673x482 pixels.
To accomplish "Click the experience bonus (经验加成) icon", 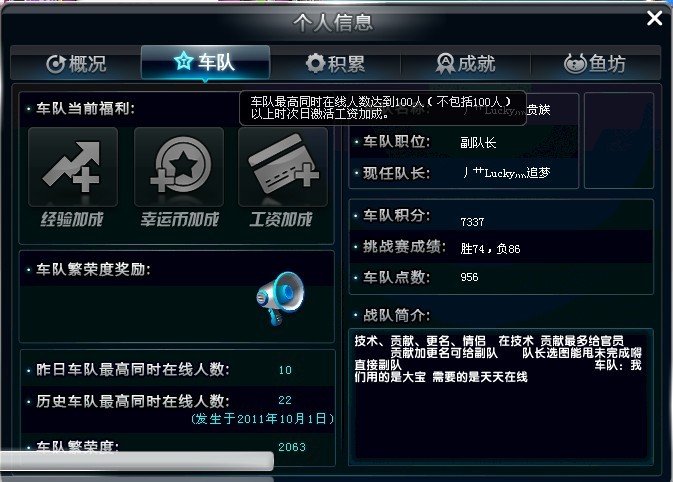I will [x=73, y=167].
